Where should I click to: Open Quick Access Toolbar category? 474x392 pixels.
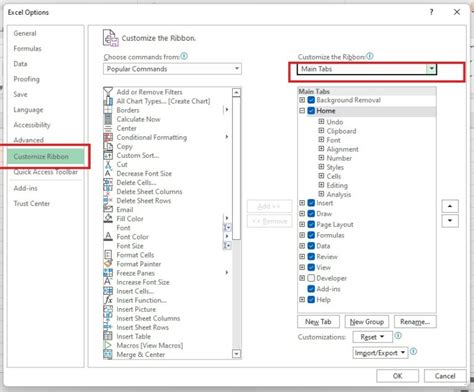[x=46, y=172]
